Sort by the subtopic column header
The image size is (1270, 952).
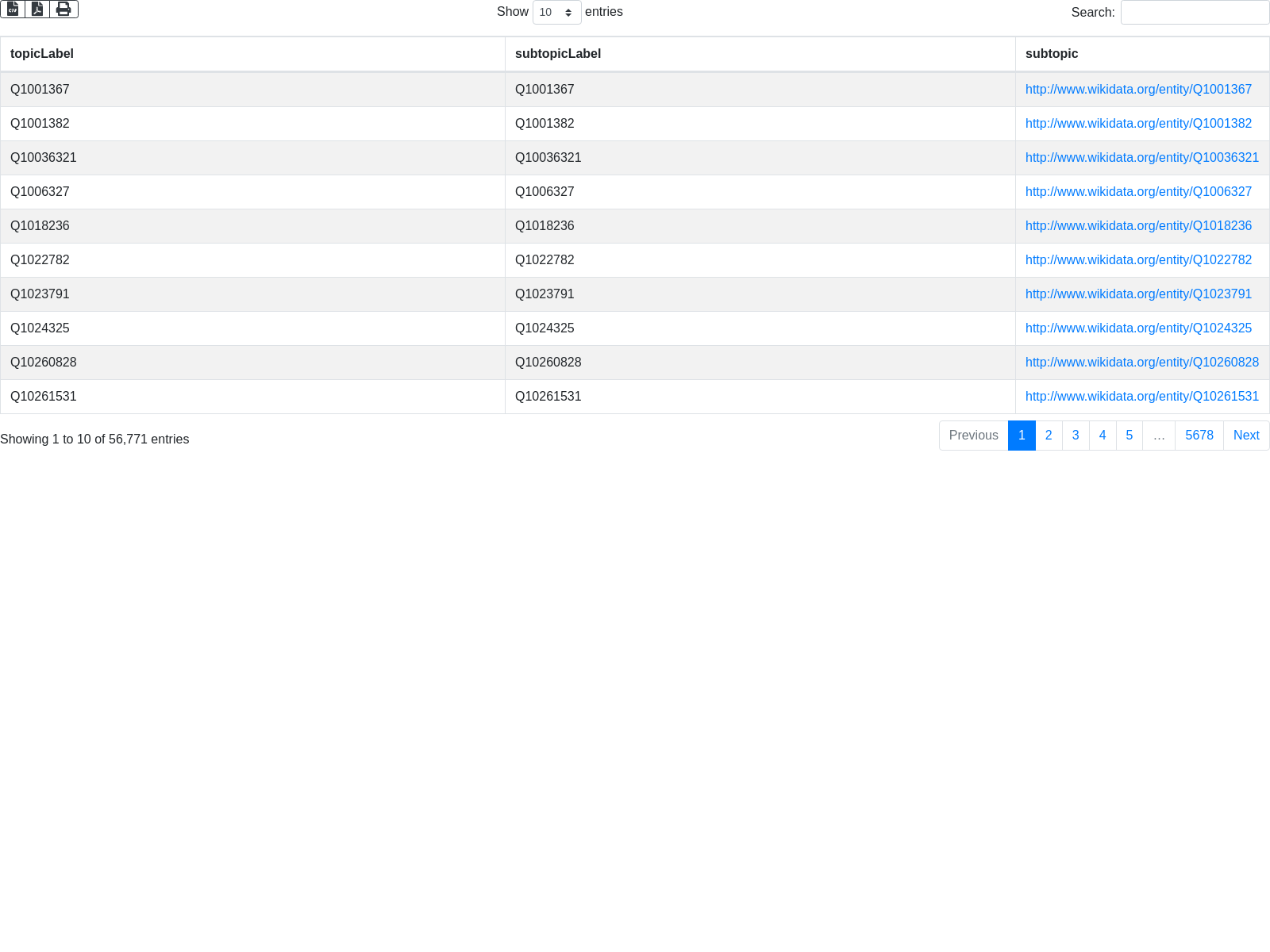[1052, 54]
